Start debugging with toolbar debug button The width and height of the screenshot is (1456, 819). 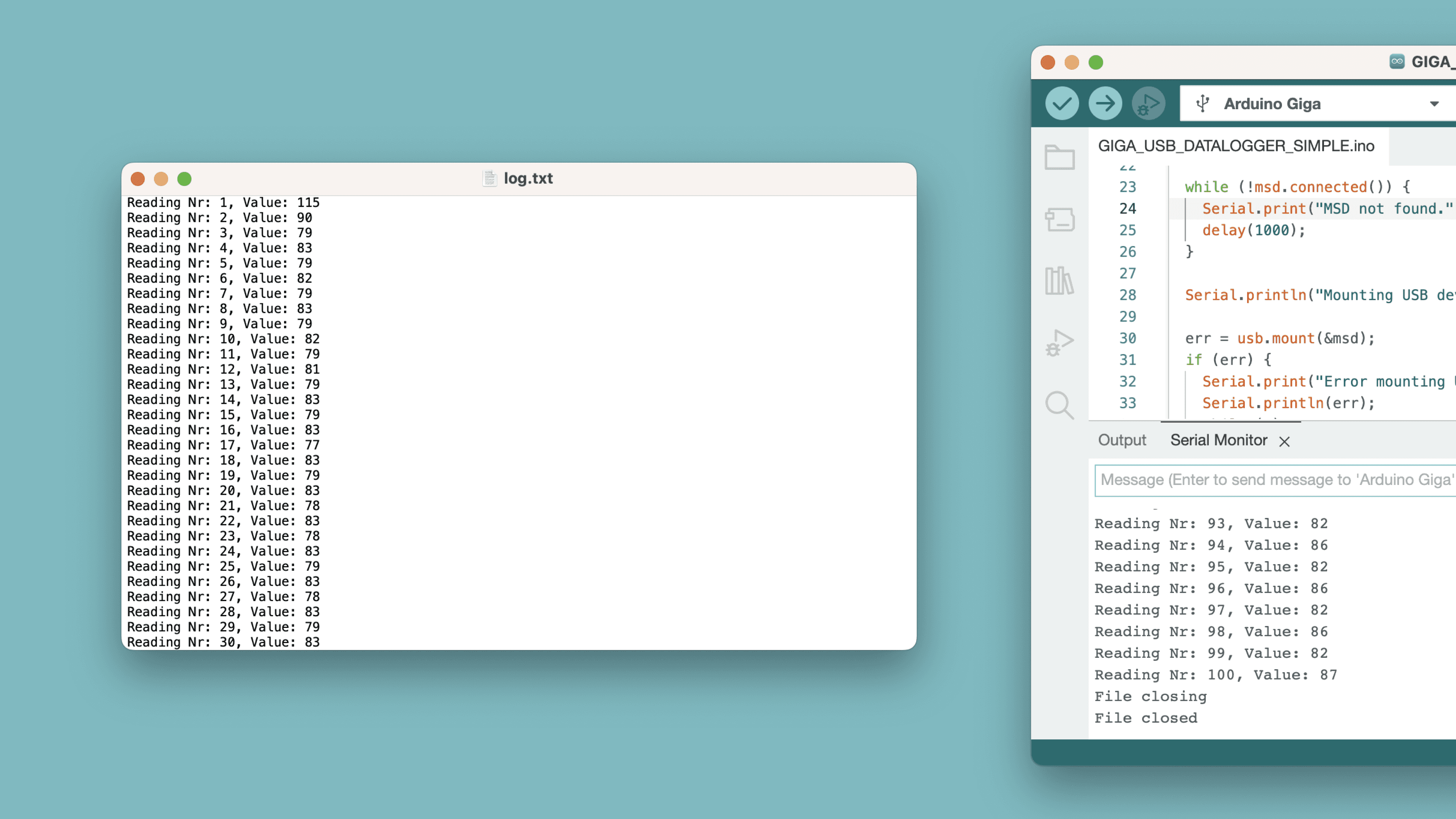coord(1148,104)
